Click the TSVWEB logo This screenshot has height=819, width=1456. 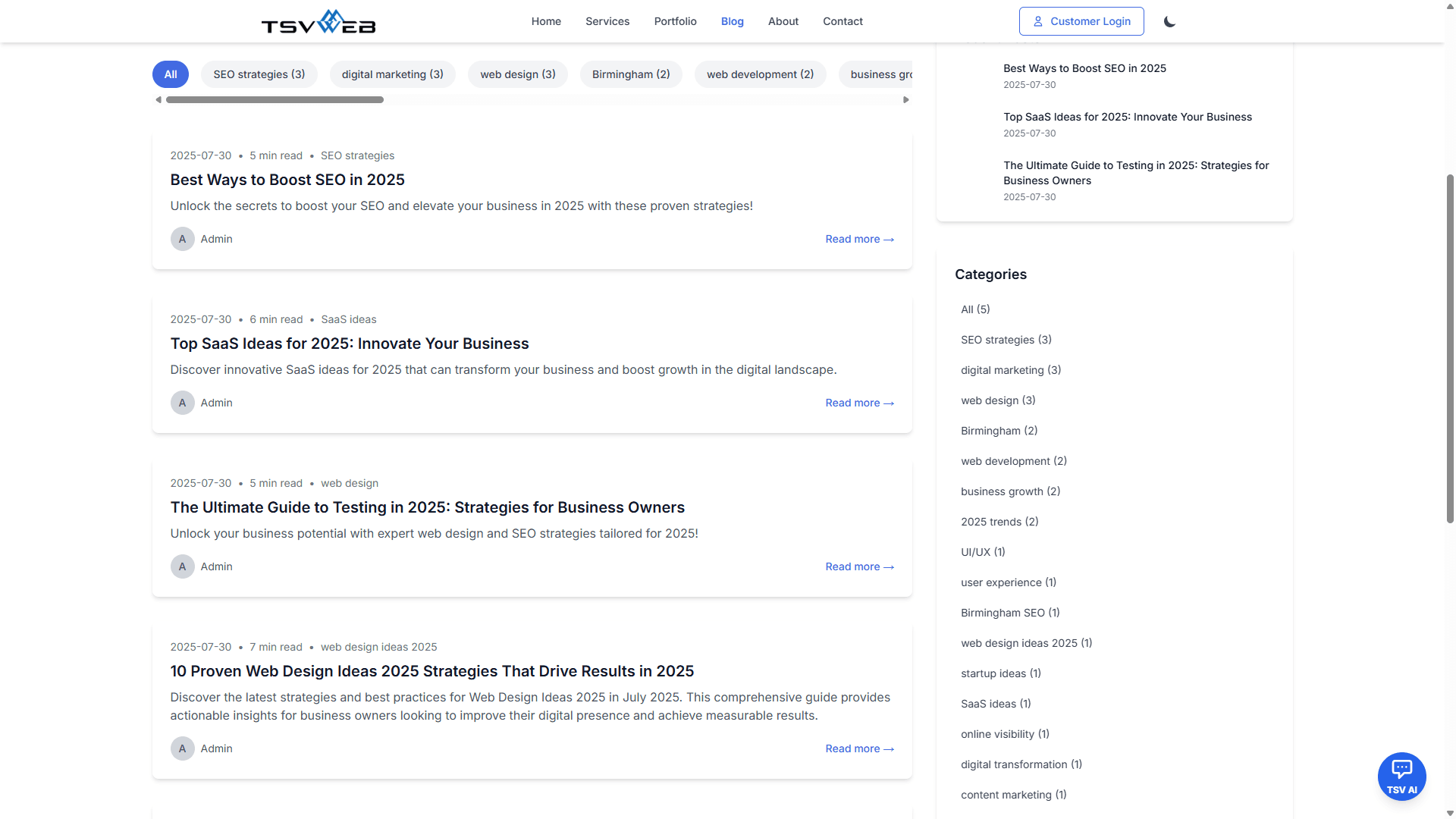point(318,22)
